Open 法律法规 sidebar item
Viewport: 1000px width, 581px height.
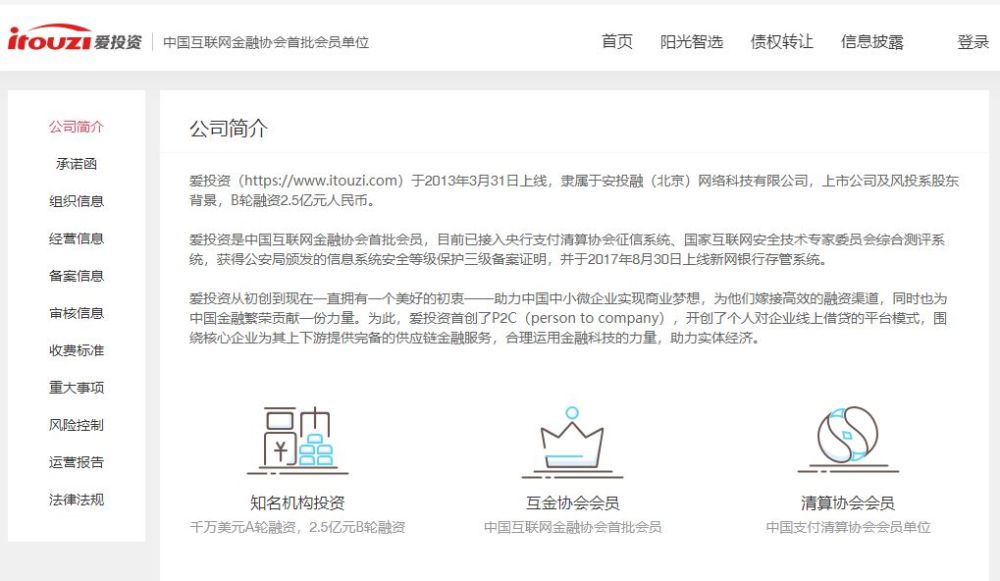77,499
